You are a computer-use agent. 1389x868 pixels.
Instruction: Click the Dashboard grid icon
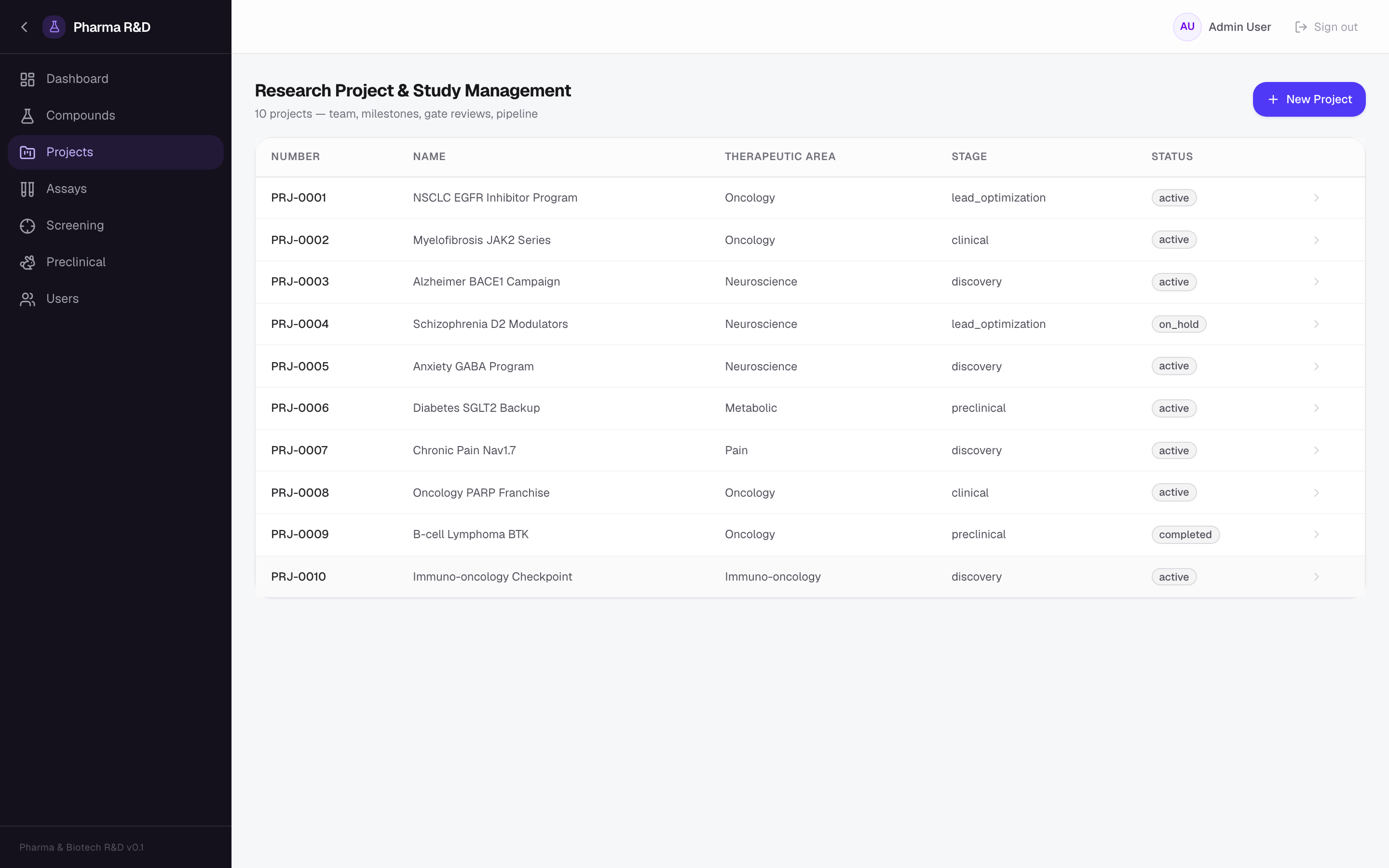[x=27, y=79]
